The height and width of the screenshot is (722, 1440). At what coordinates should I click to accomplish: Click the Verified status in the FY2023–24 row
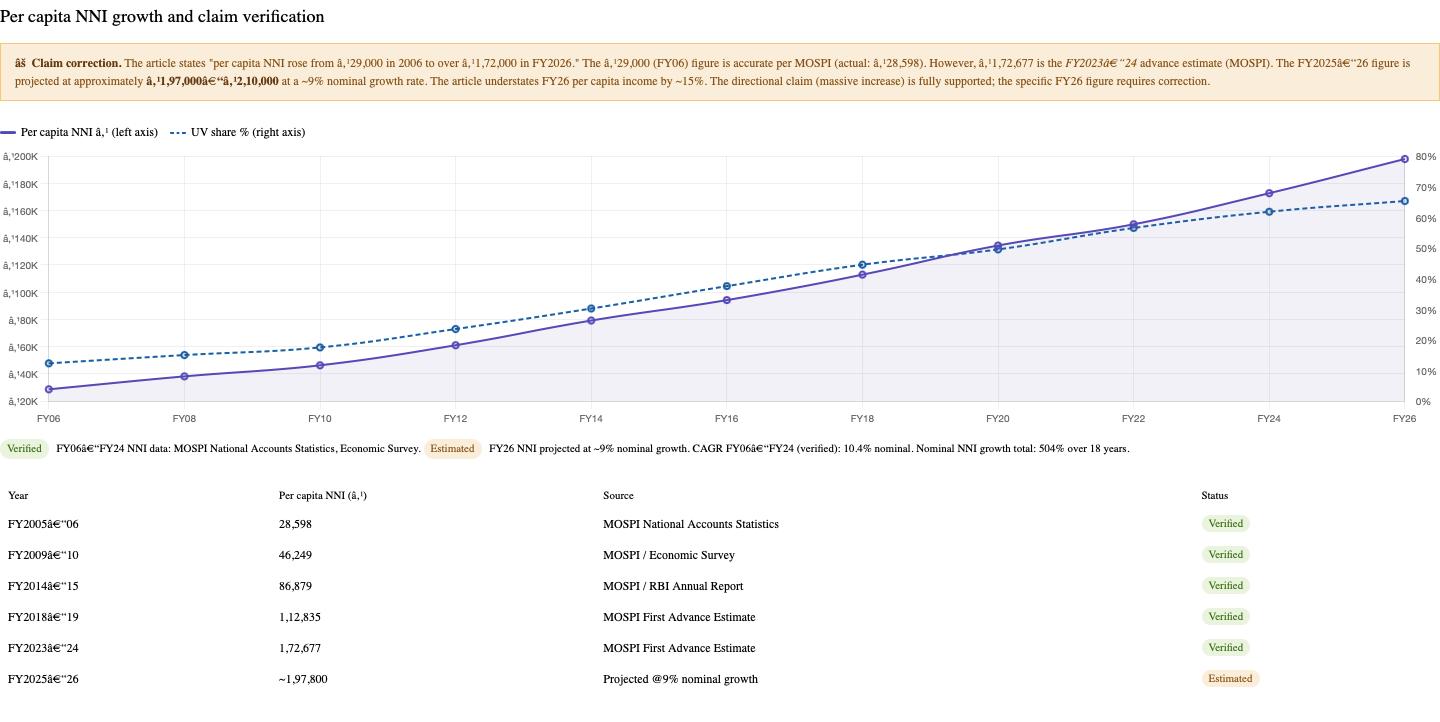point(1225,648)
